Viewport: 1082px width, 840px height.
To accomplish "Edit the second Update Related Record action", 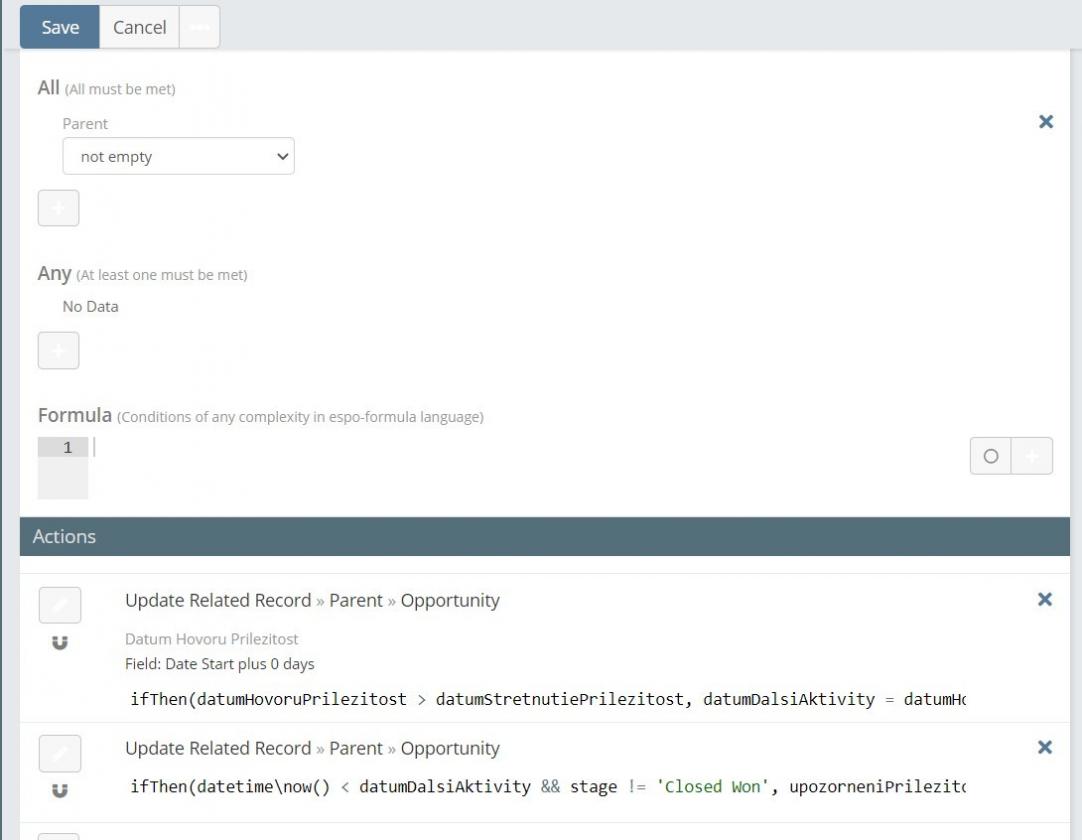I will coord(60,753).
